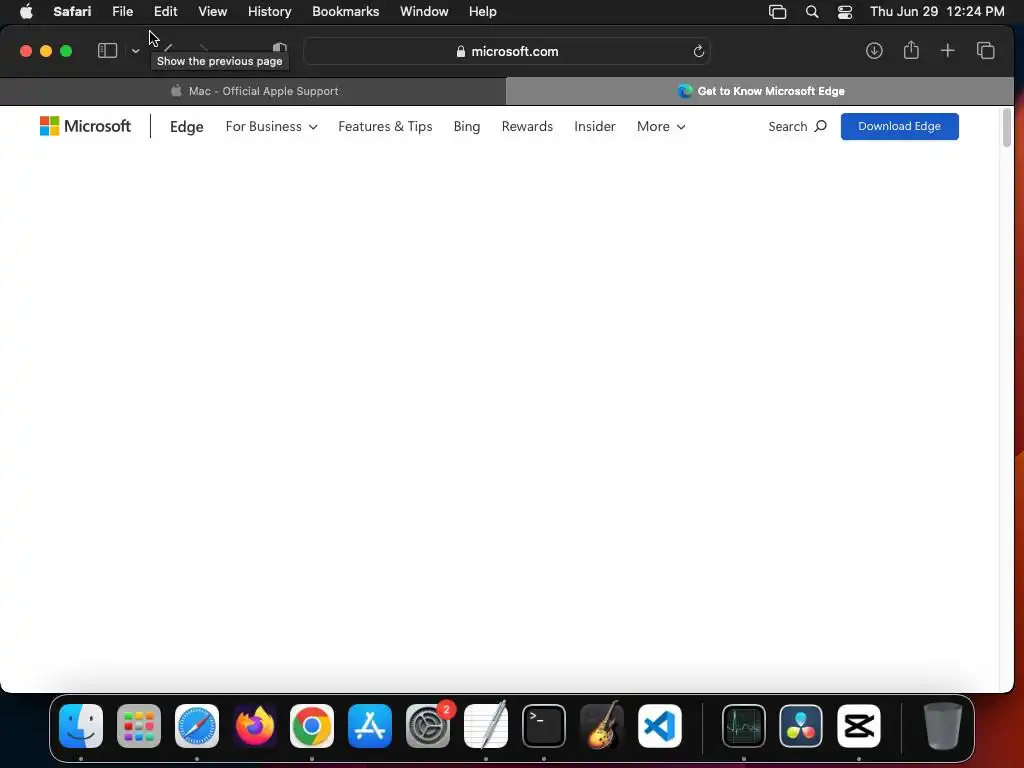This screenshot has height=768, width=1024.
Task: Open the File menu
Action: click(x=122, y=12)
